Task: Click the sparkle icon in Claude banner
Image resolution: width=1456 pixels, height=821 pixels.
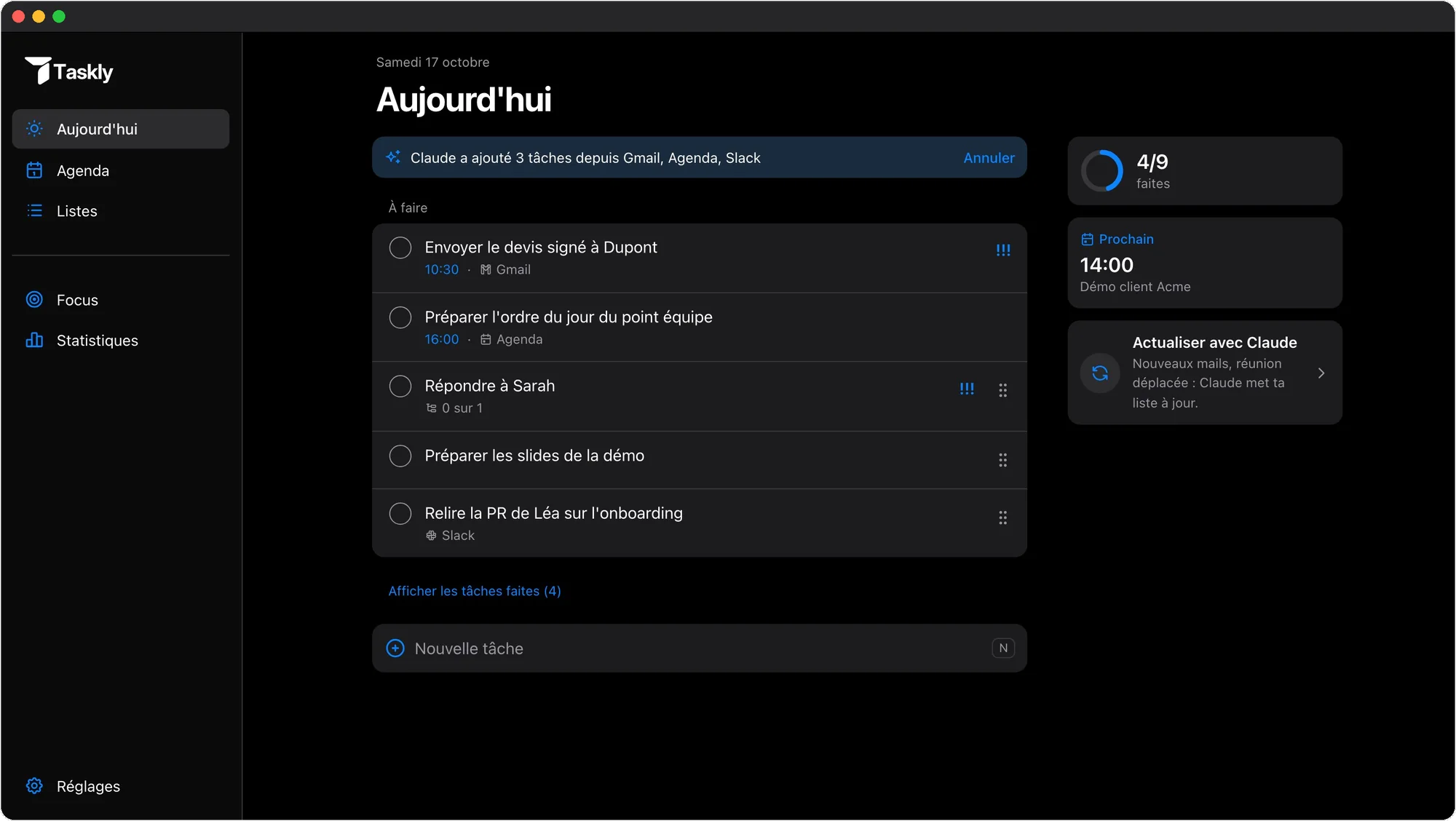Action: click(394, 157)
